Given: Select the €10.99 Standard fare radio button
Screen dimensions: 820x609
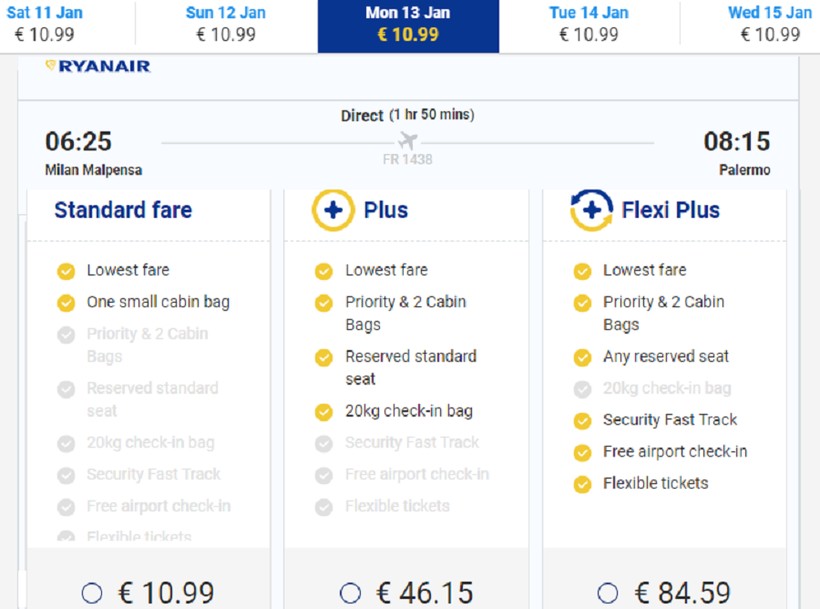Looking at the screenshot, I should point(92,593).
